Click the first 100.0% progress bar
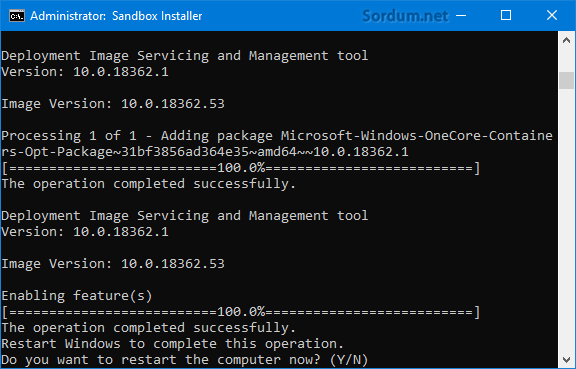 241,168
